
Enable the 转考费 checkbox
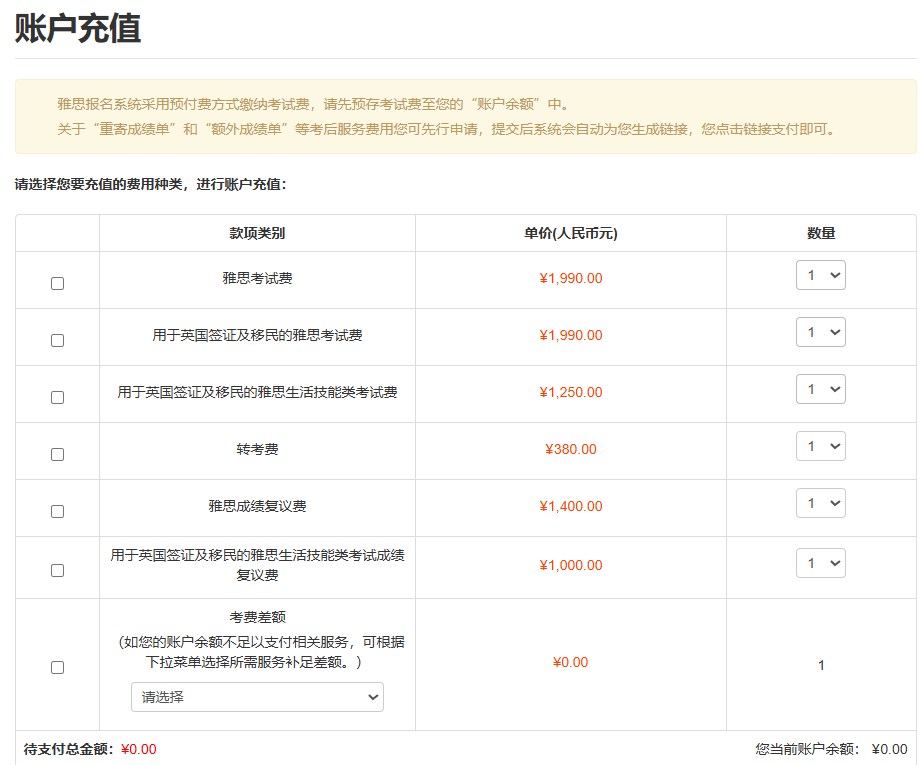[57, 454]
